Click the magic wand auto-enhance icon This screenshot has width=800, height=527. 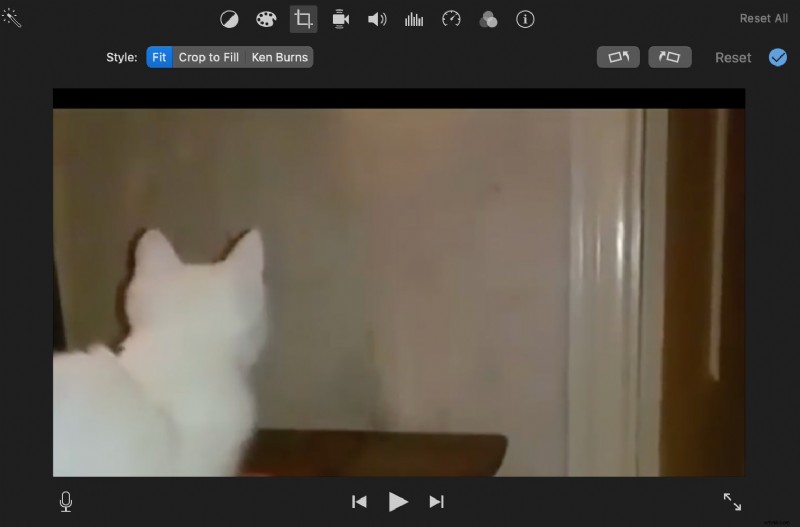tap(12, 18)
